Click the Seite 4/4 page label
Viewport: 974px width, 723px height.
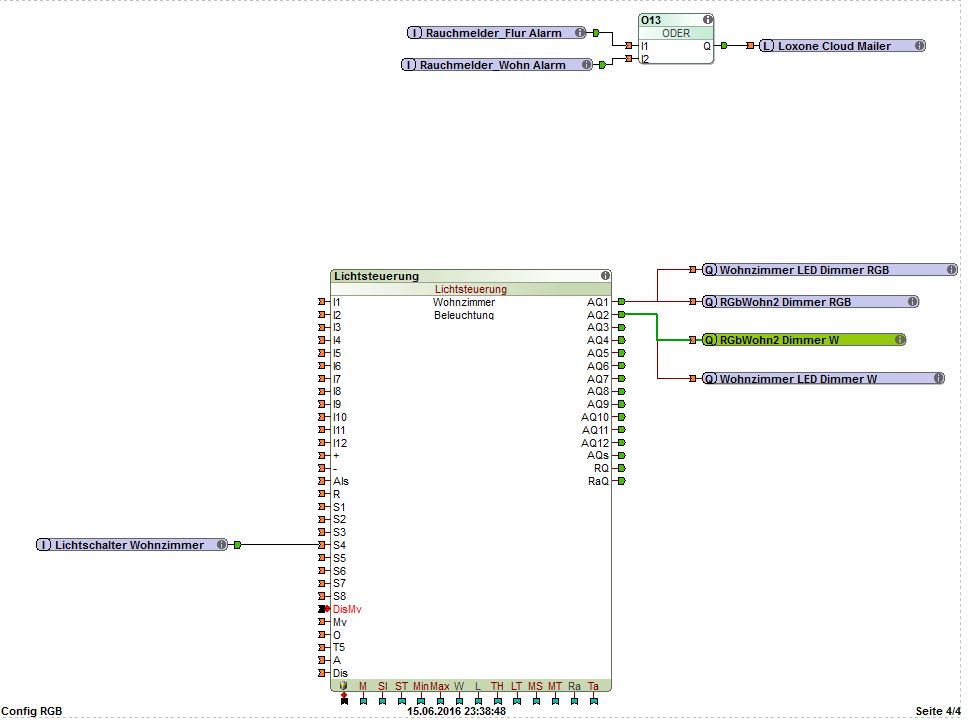click(938, 711)
